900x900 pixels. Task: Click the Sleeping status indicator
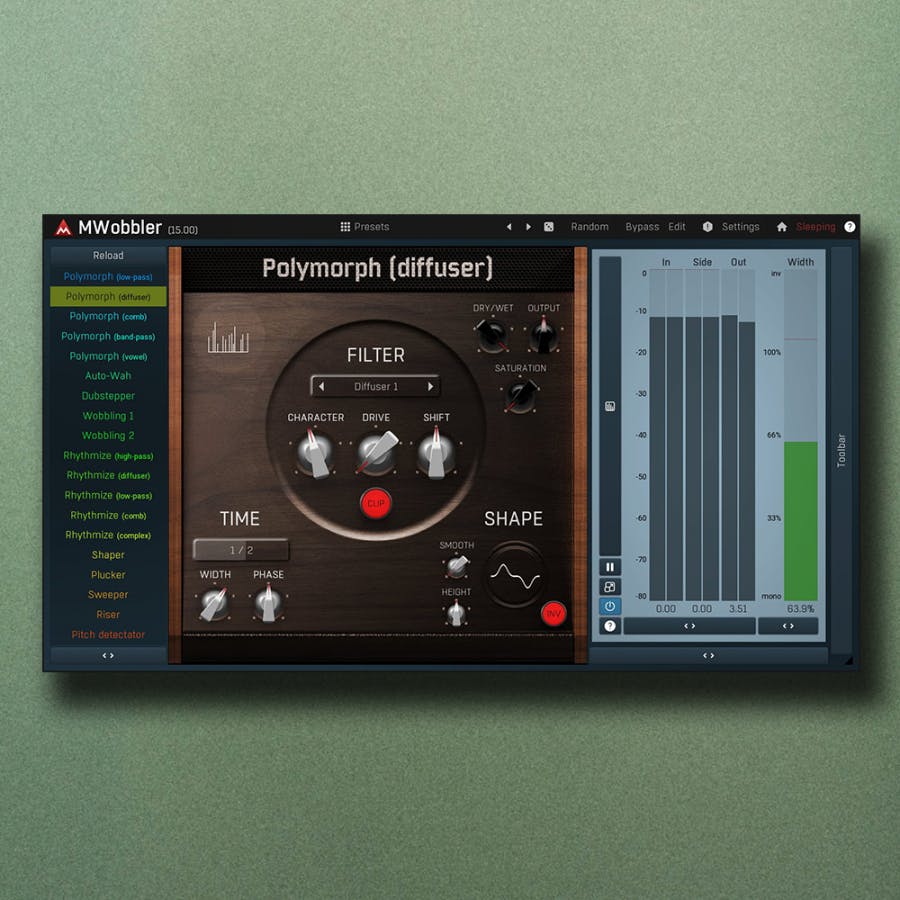pos(815,227)
